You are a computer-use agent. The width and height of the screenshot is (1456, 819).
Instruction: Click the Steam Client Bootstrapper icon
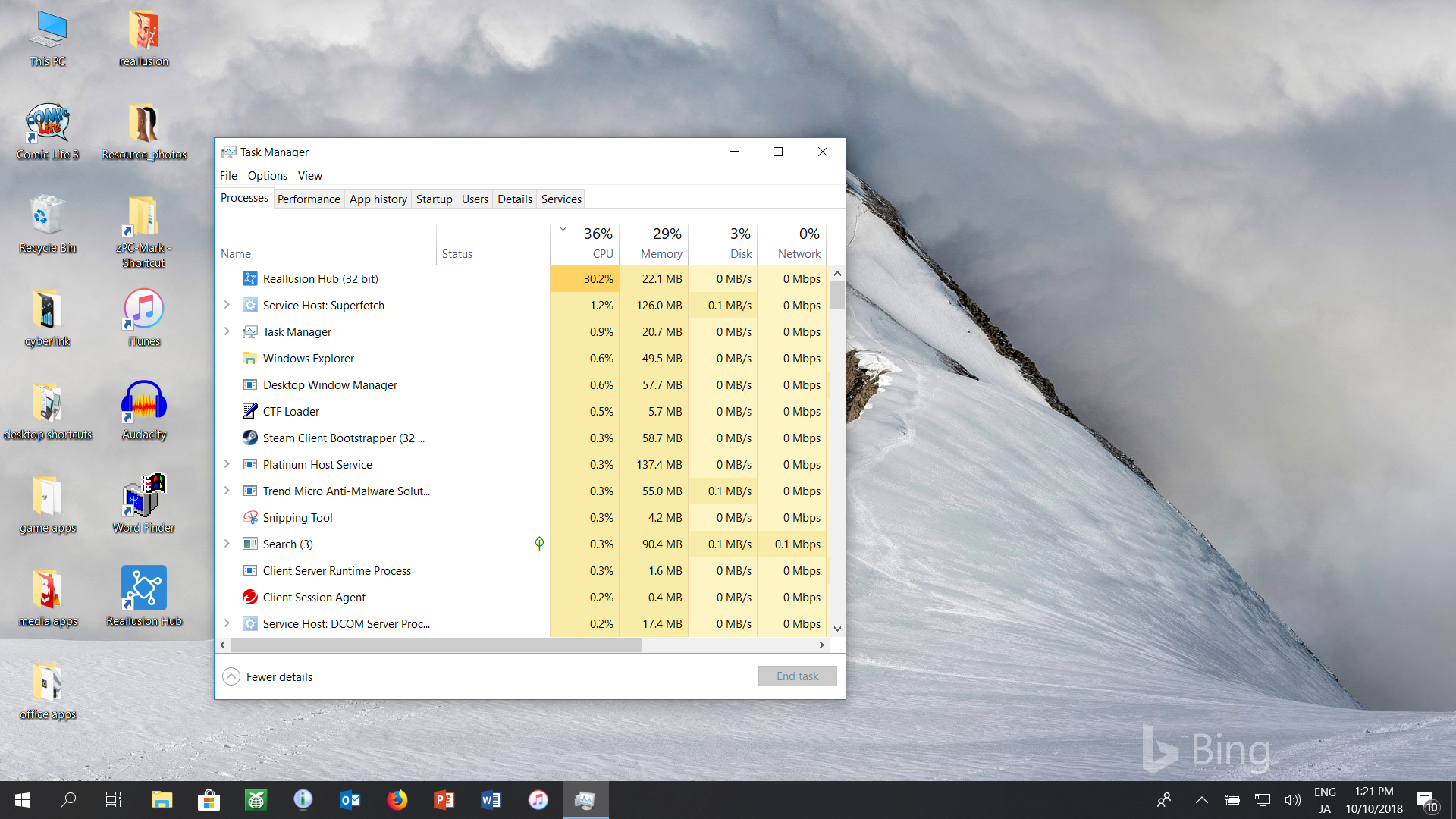[249, 438]
